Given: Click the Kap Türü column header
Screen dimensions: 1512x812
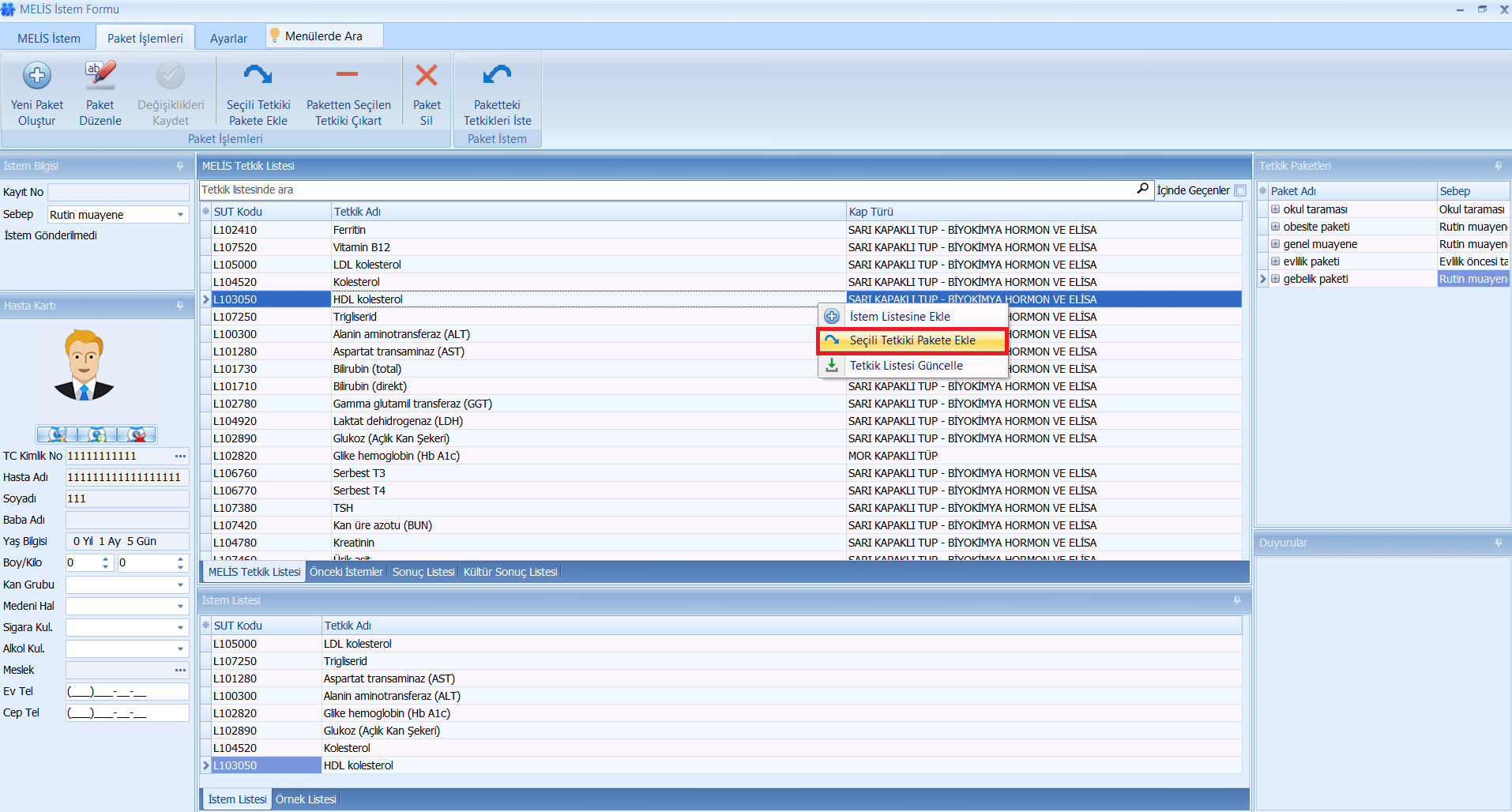Looking at the screenshot, I should [1044, 212].
